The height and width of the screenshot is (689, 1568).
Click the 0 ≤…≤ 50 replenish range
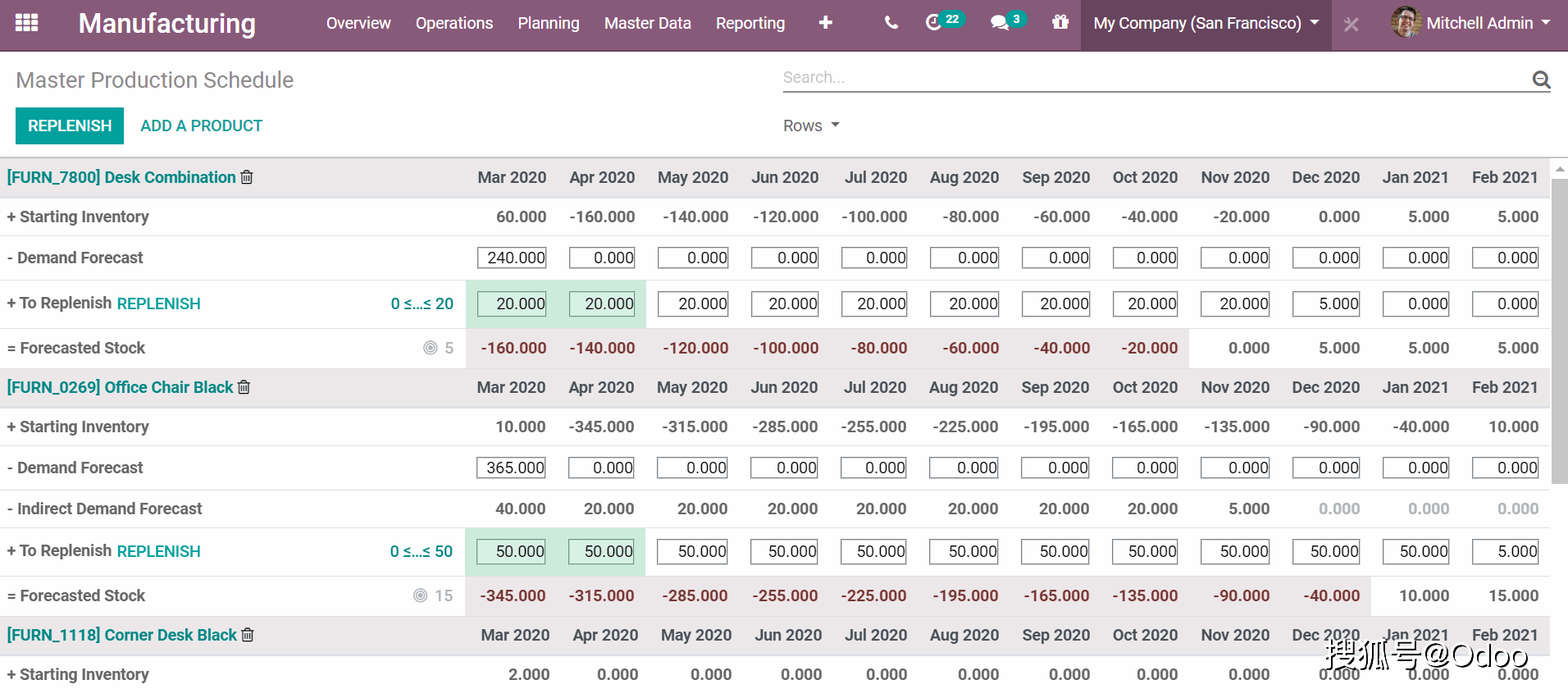click(x=422, y=551)
